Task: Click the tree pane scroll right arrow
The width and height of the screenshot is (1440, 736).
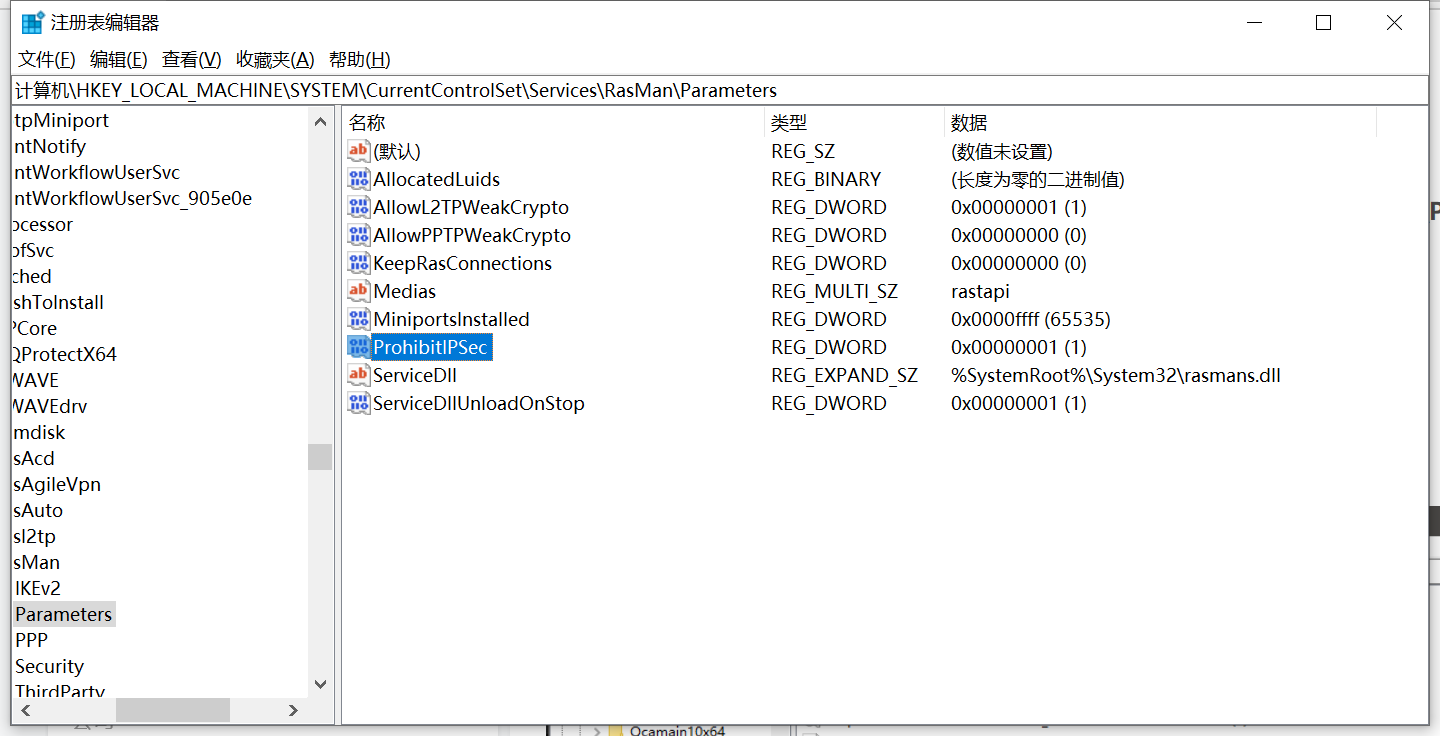Action: click(x=293, y=710)
